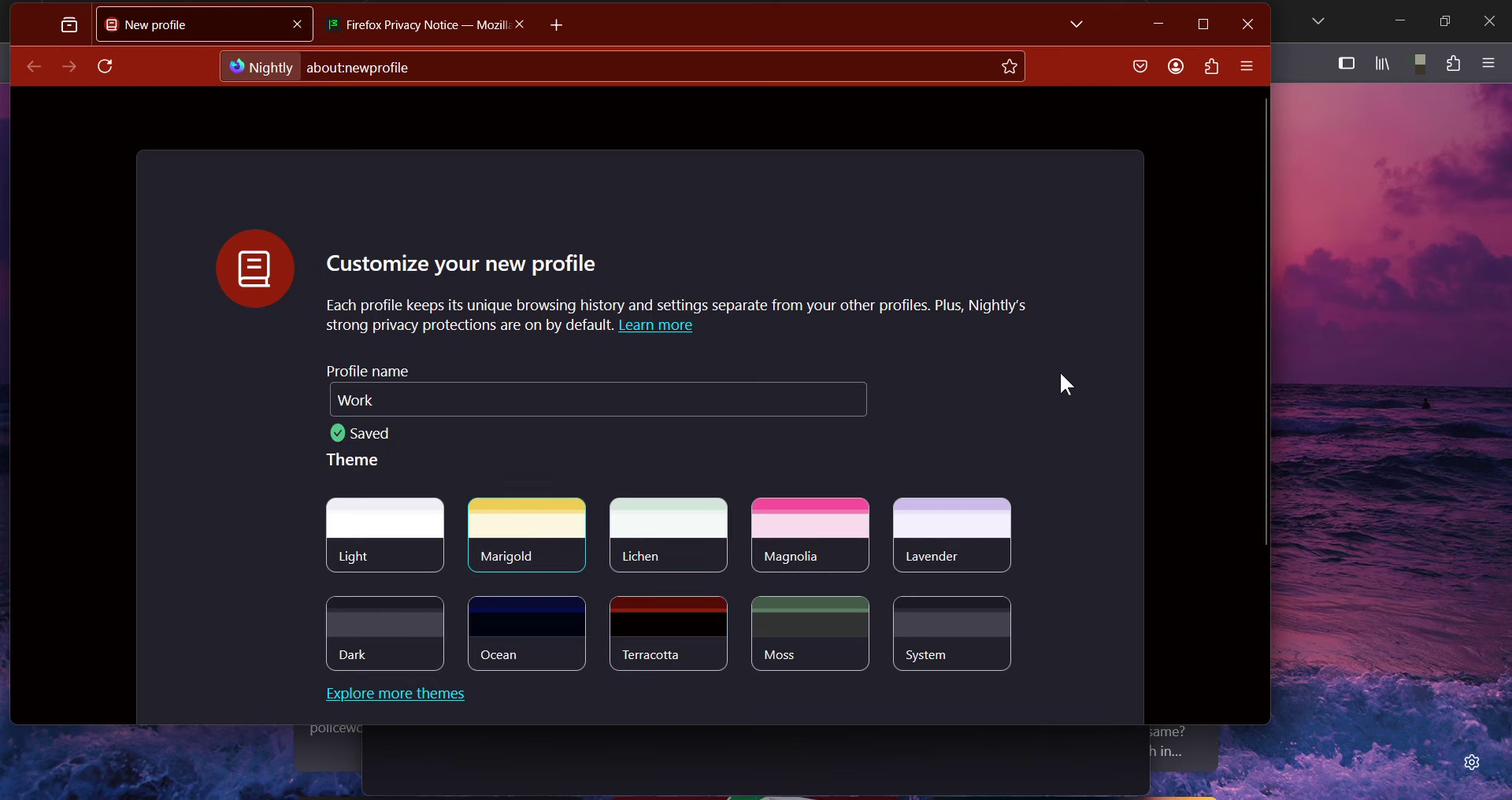Open the Library icon in the background window

coord(1383,65)
